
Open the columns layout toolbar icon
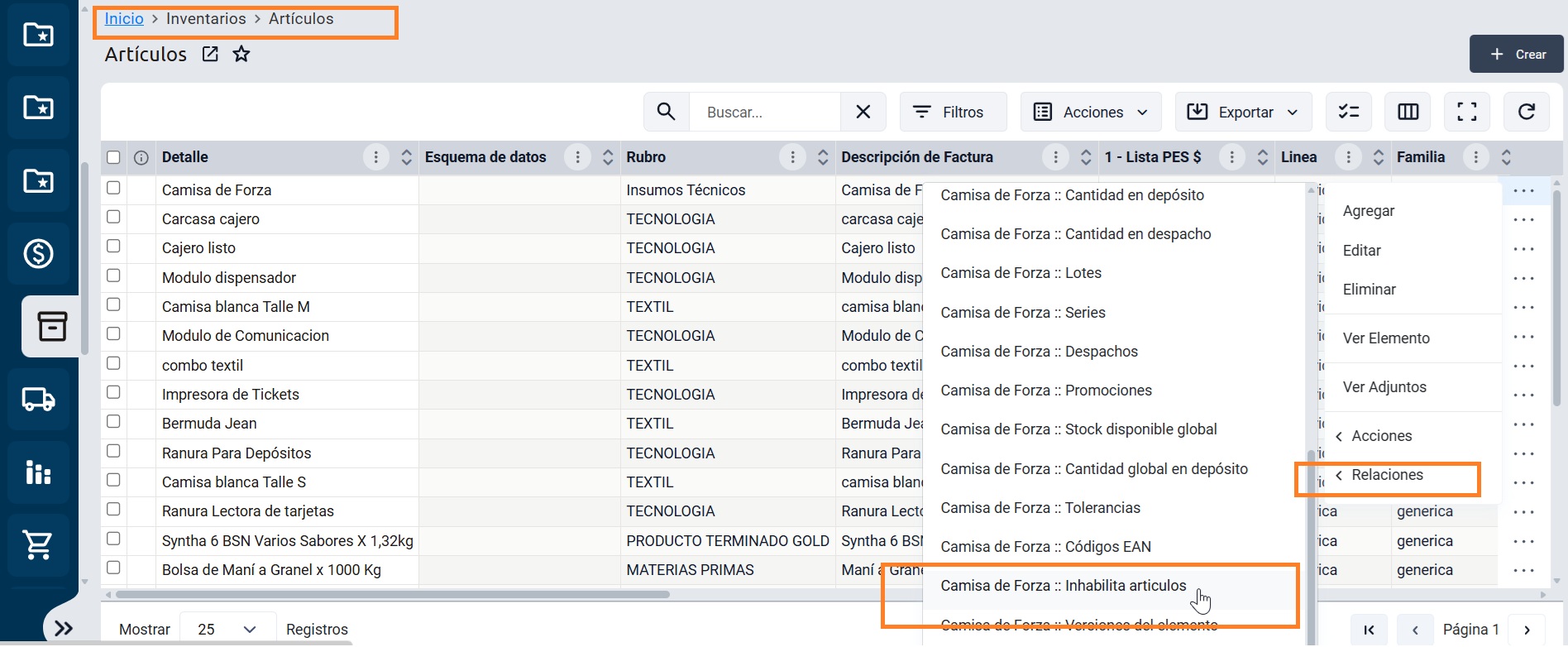point(1408,112)
